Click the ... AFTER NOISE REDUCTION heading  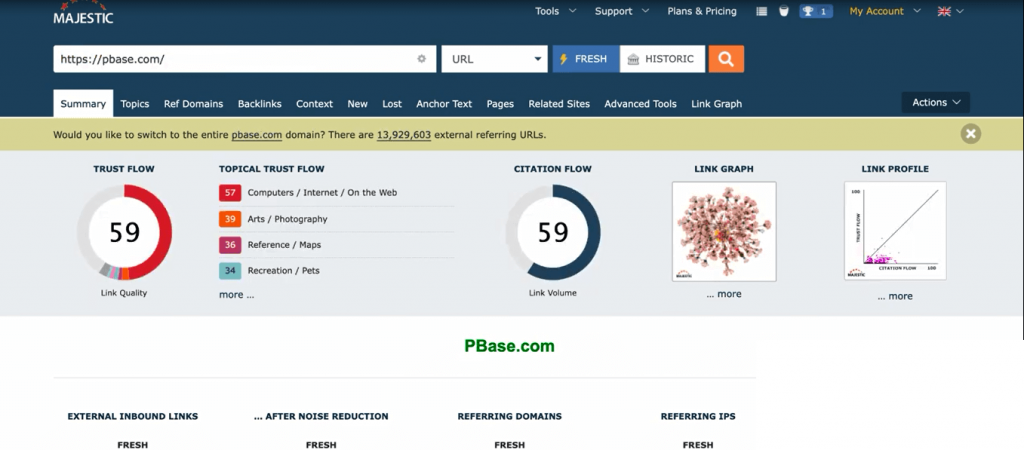pos(321,416)
